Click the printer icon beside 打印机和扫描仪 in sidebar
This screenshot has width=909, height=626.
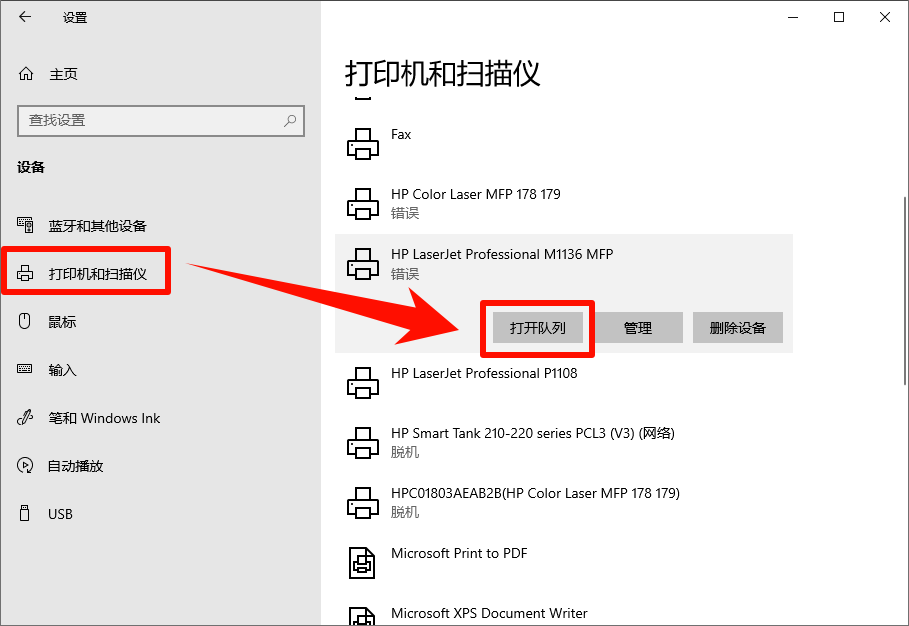click(x=25, y=273)
